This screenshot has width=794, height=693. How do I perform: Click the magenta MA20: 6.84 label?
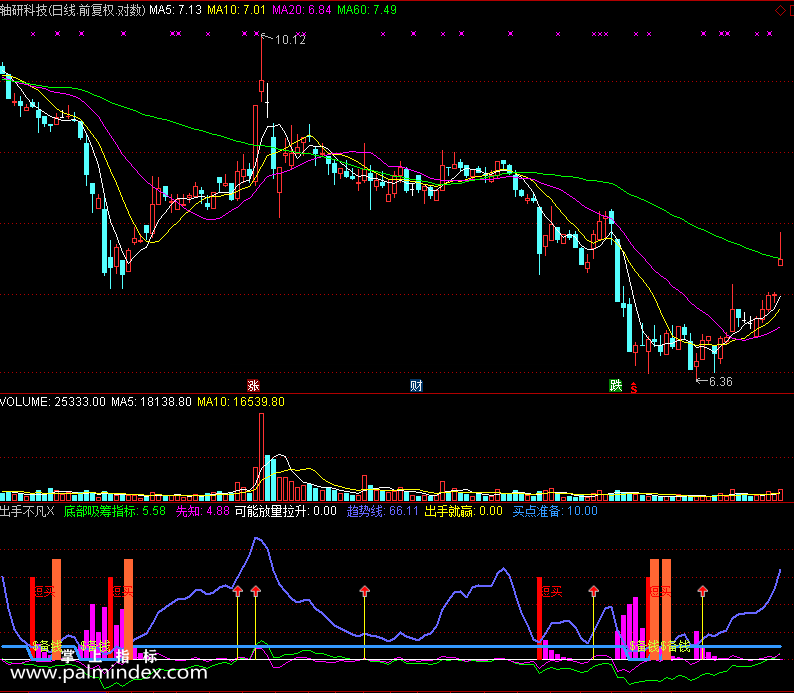[x=302, y=10]
